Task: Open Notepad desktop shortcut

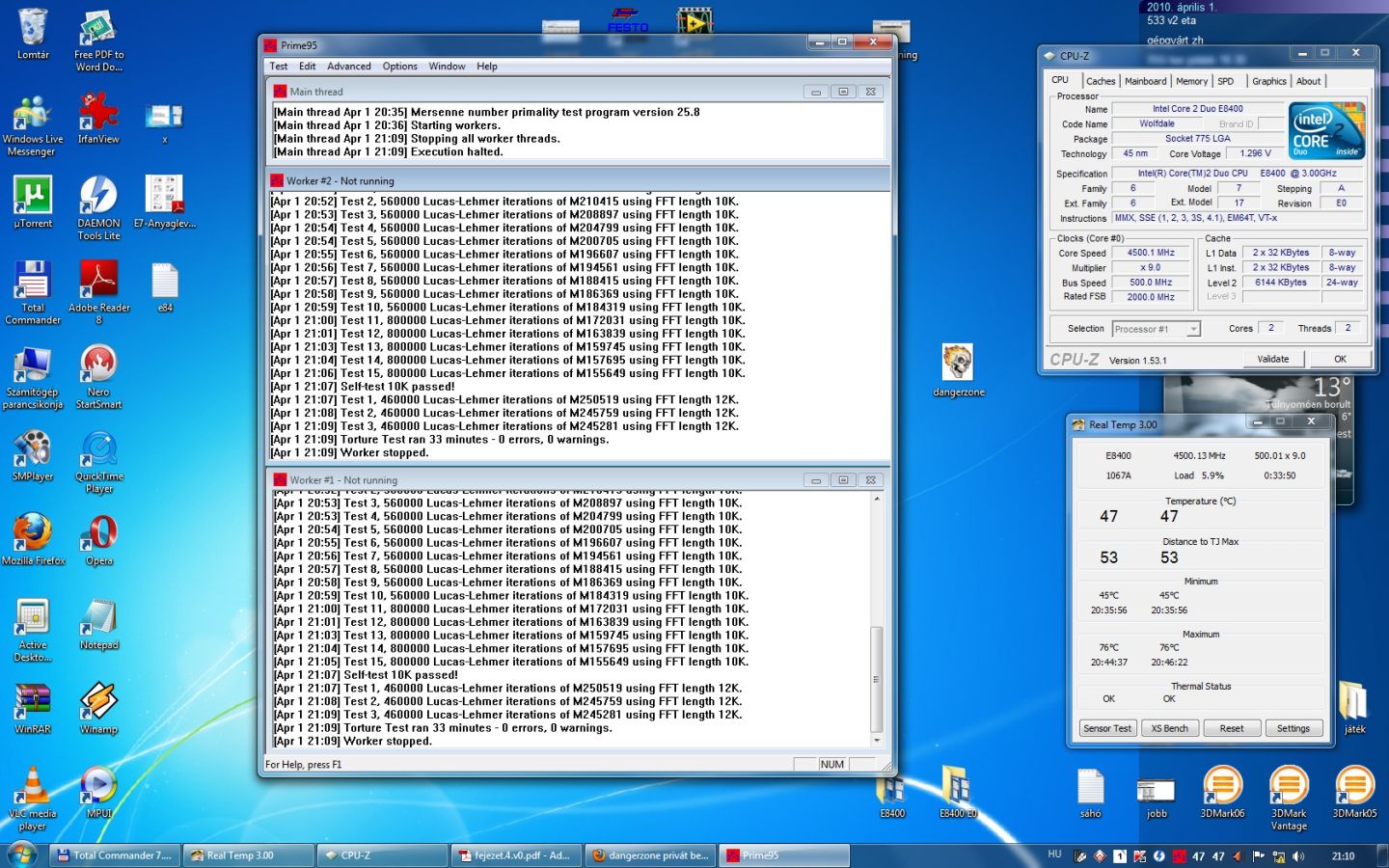Action: (98, 624)
